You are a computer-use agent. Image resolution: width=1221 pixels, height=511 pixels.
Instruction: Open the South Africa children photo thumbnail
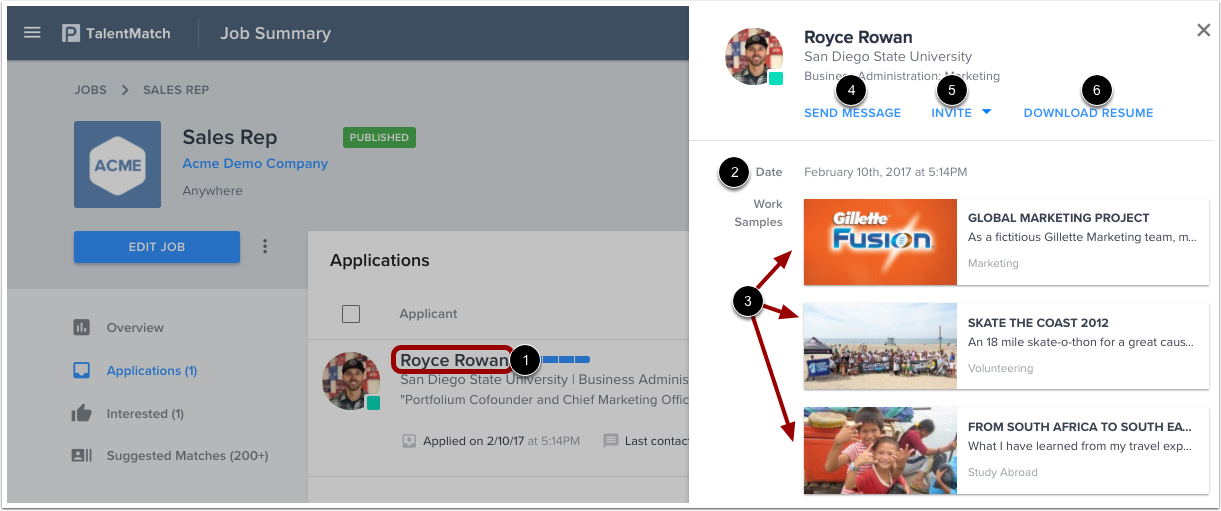(880, 450)
